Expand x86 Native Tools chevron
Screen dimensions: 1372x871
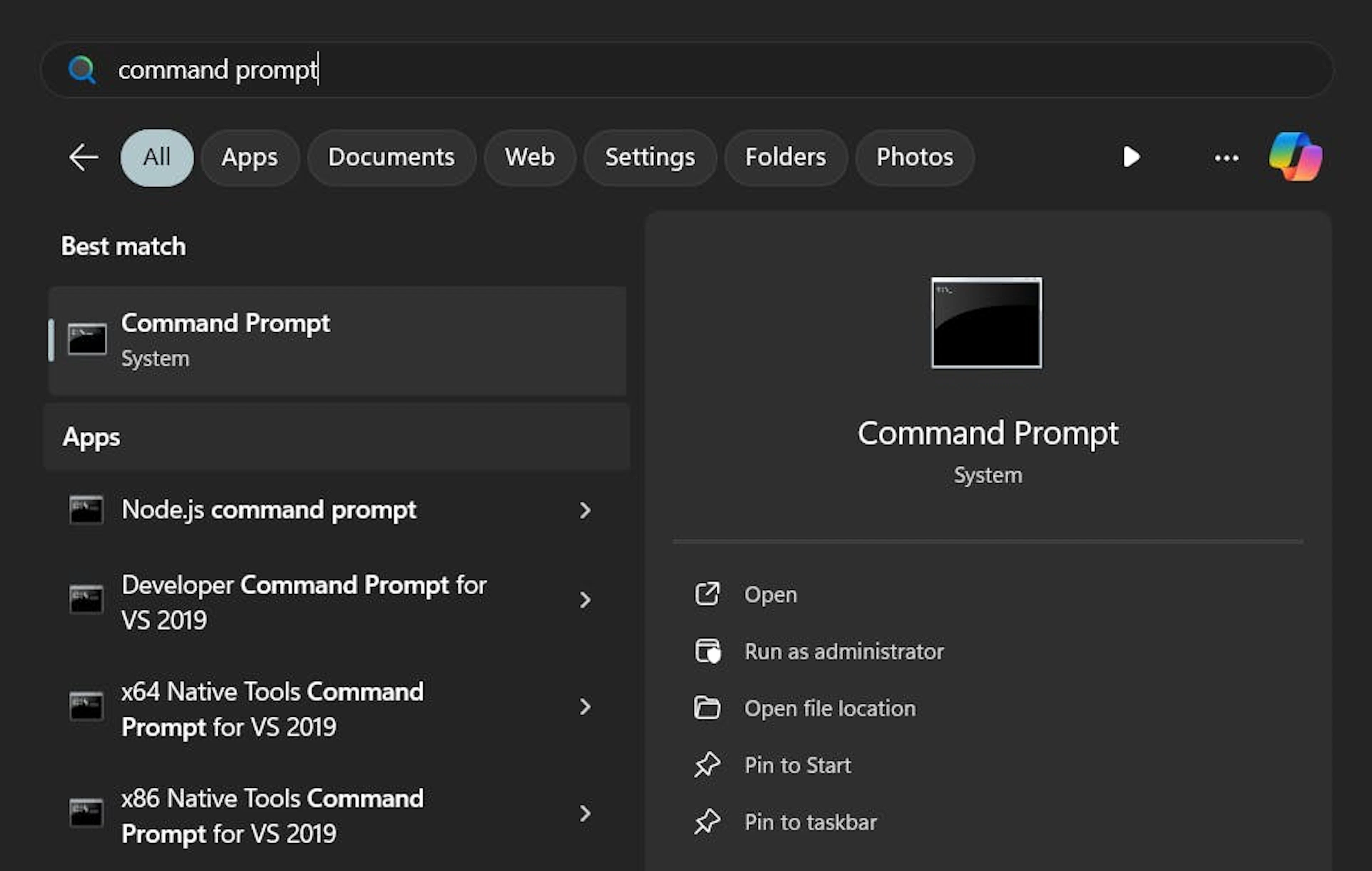tap(585, 813)
